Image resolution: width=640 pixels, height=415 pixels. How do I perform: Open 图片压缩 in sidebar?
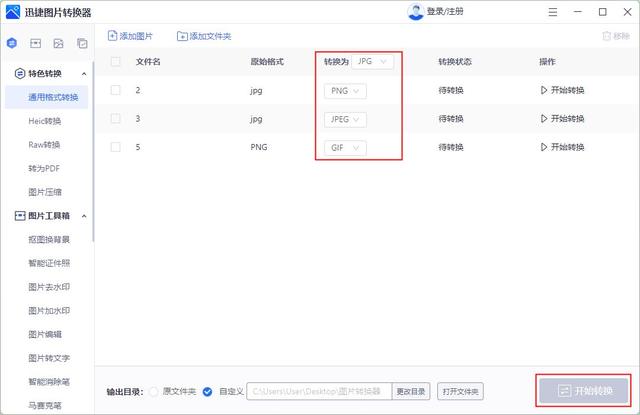(x=45, y=192)
